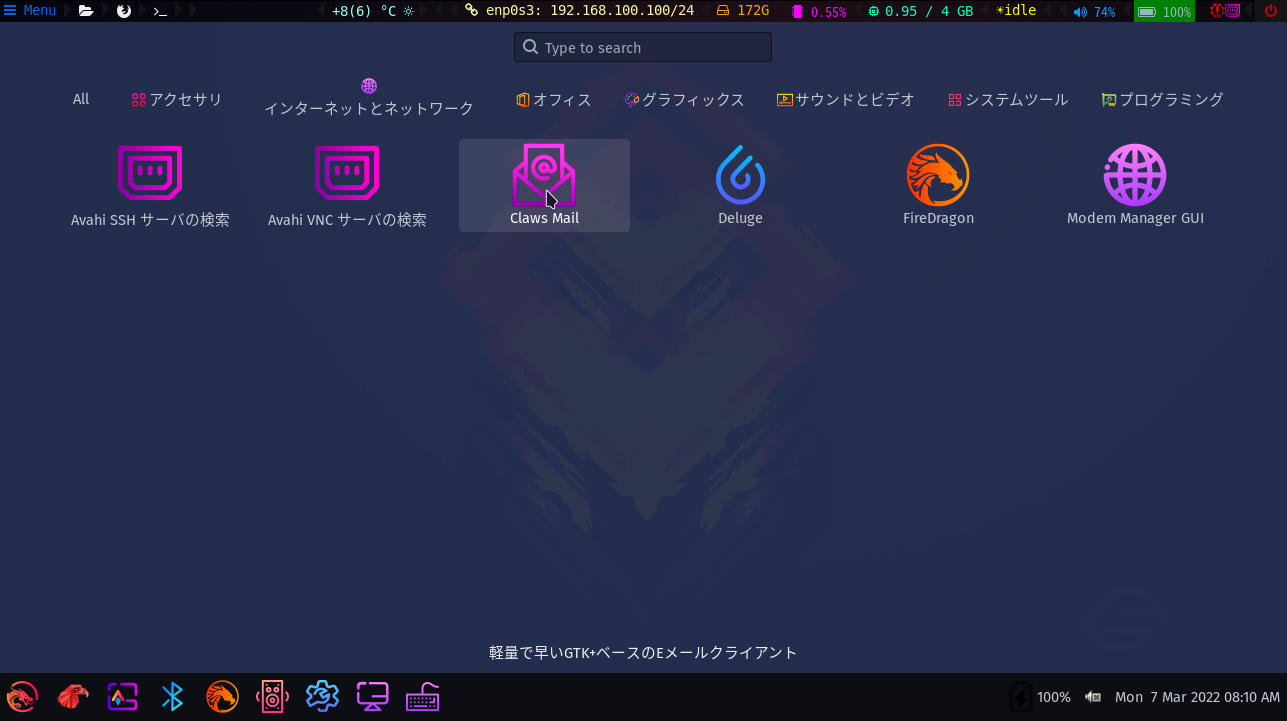Select the アクセサリ category
This screenshot has width=1287, height=721.
click(177, 99)
